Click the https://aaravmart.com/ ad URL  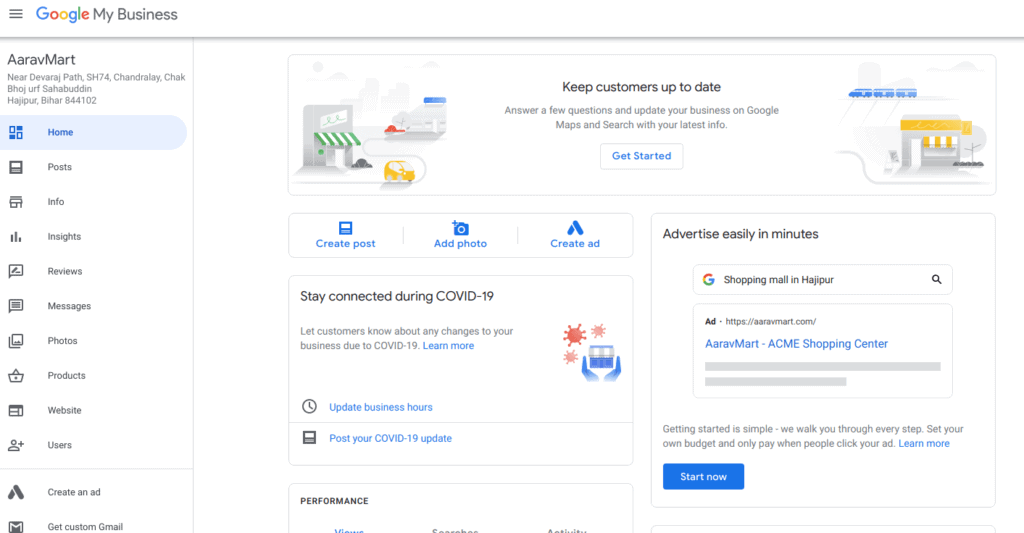(771, 321)
